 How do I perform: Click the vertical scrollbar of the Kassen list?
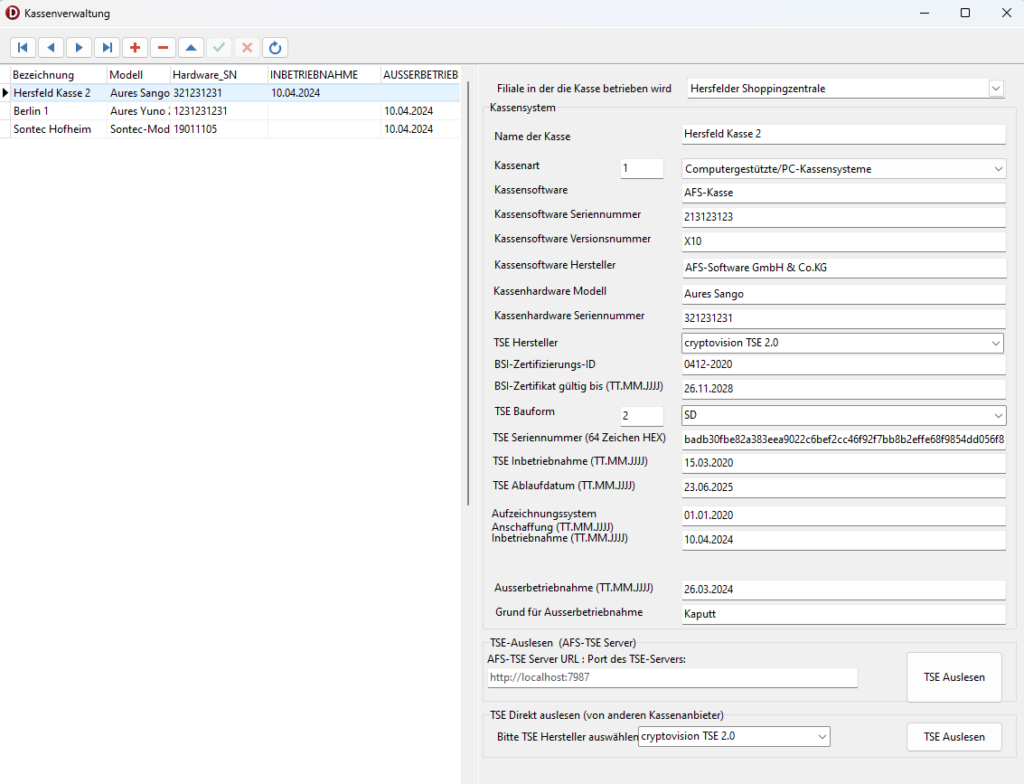coord(468,294)
